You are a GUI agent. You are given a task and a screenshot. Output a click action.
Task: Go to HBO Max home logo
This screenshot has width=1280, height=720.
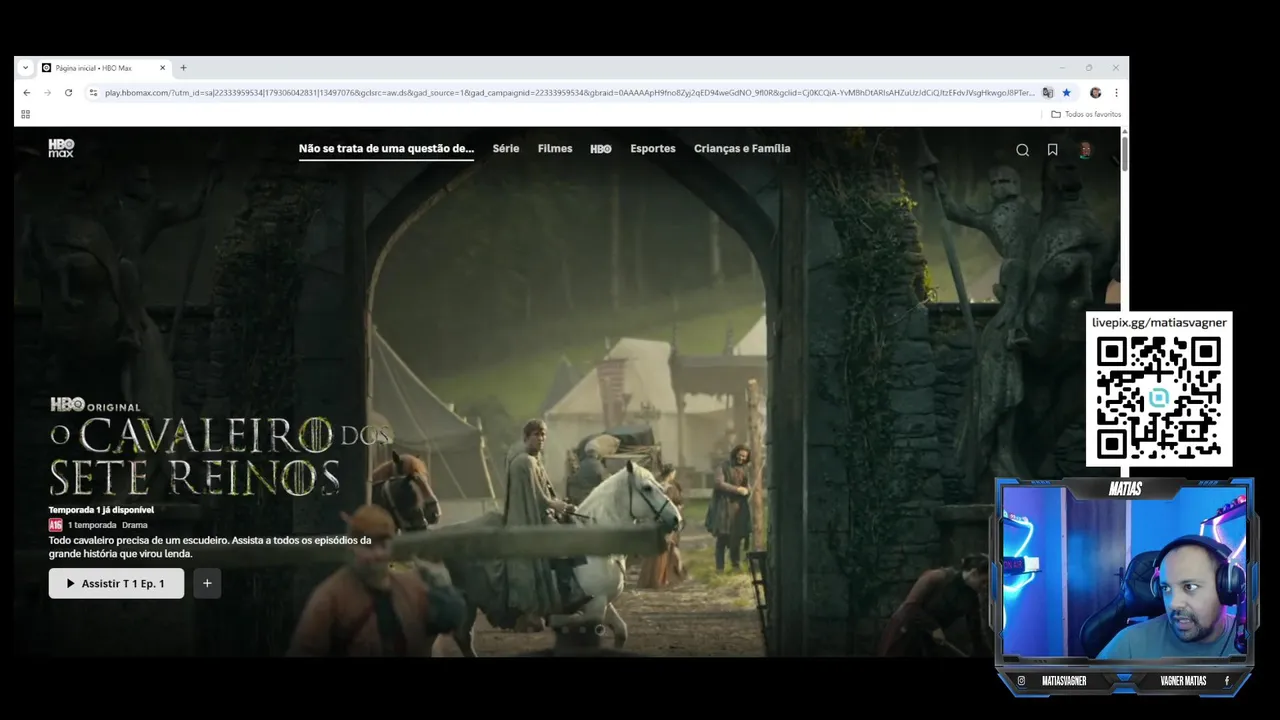[x=61, y=148]
